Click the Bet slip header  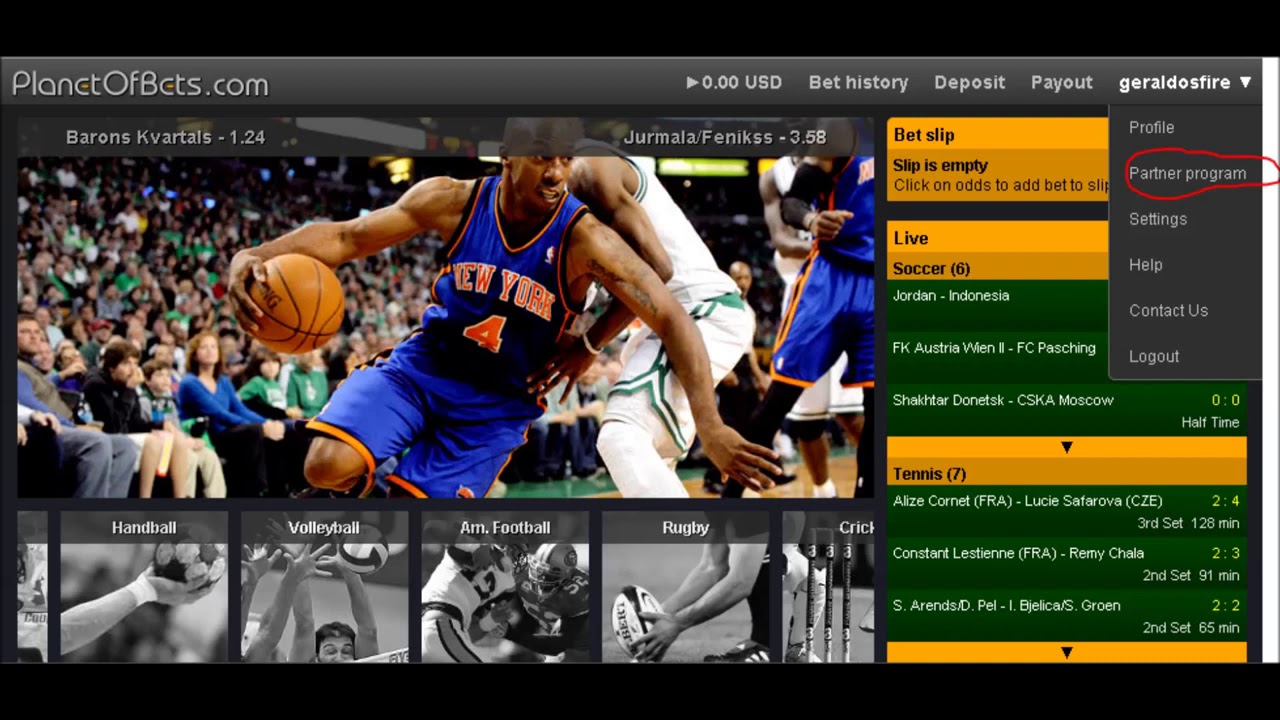coord(998,134)
